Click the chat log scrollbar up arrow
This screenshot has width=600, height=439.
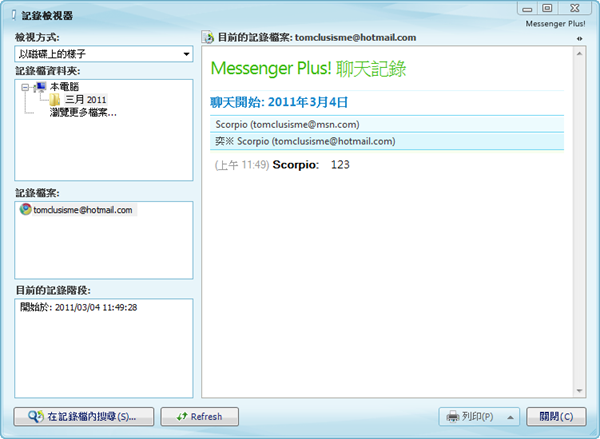click(579, 54)
